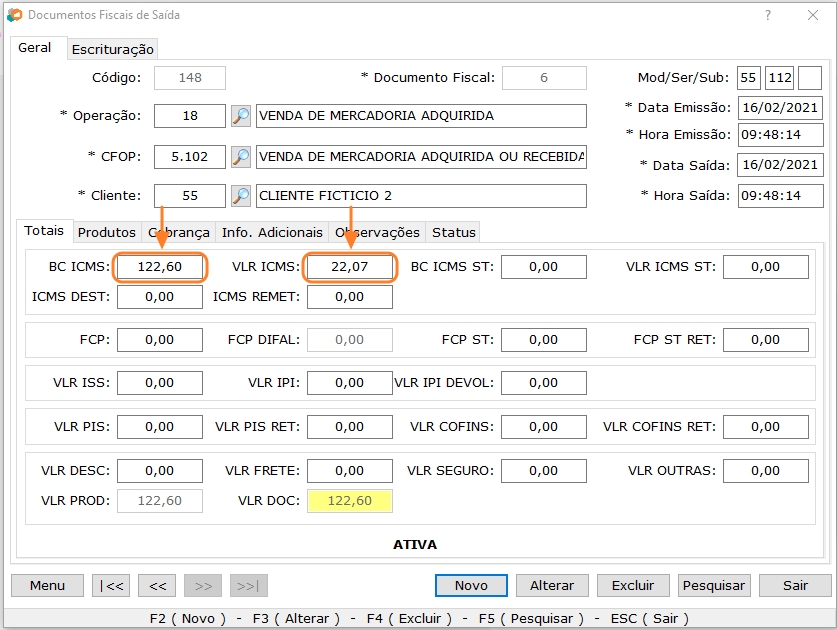Click the Alterar button
The image size is (837, 630).
pyautogui.click(x=552, y=586)
